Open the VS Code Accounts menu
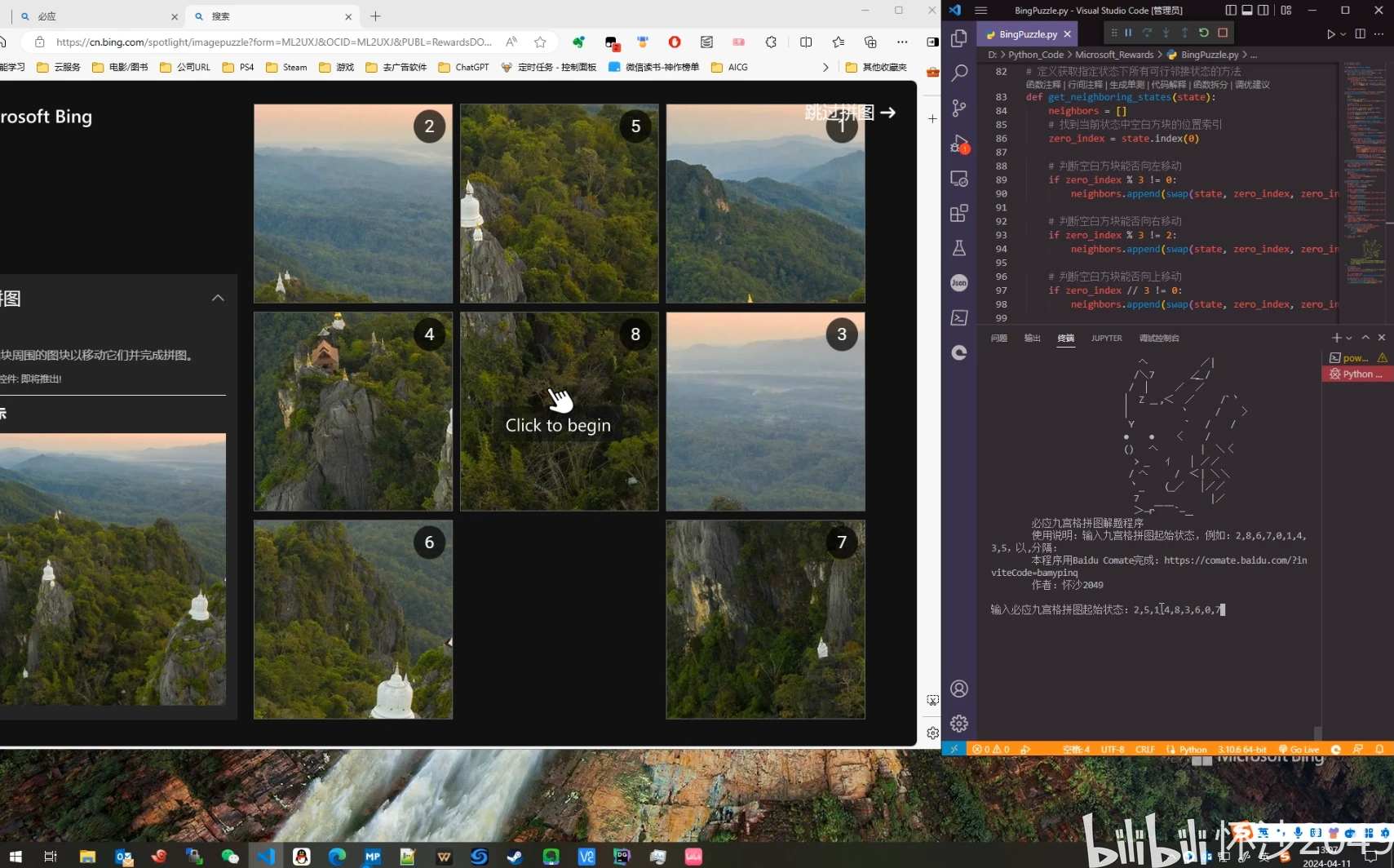1394x868 pixels. pos(959,689)
